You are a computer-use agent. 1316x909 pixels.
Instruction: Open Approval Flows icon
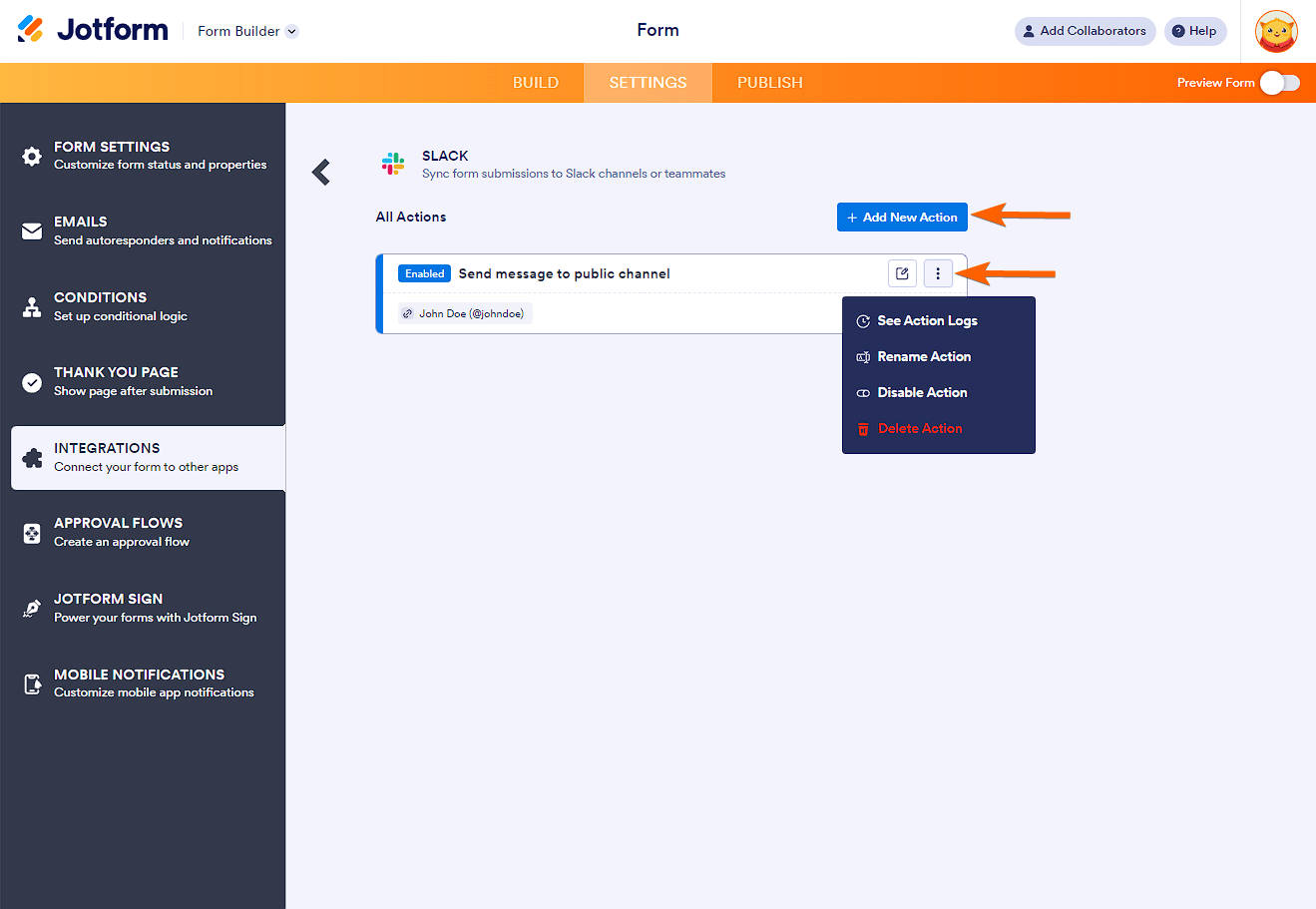[32, 533]
